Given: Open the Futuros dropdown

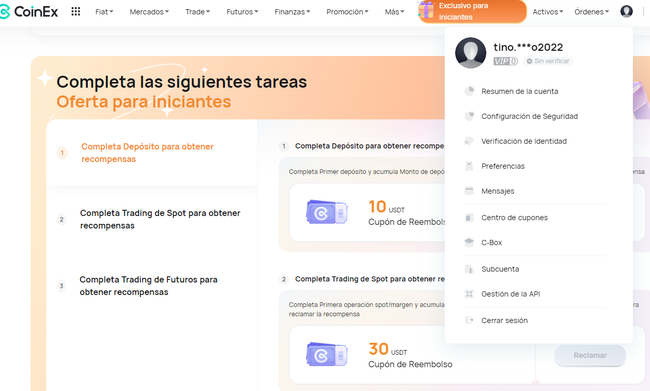Looking at the screenshot, I should coord(242,12).
